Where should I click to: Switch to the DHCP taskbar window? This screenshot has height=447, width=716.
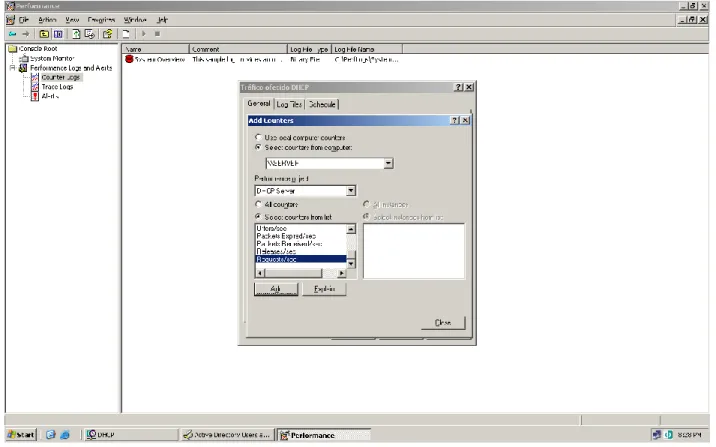pos(131,435)
